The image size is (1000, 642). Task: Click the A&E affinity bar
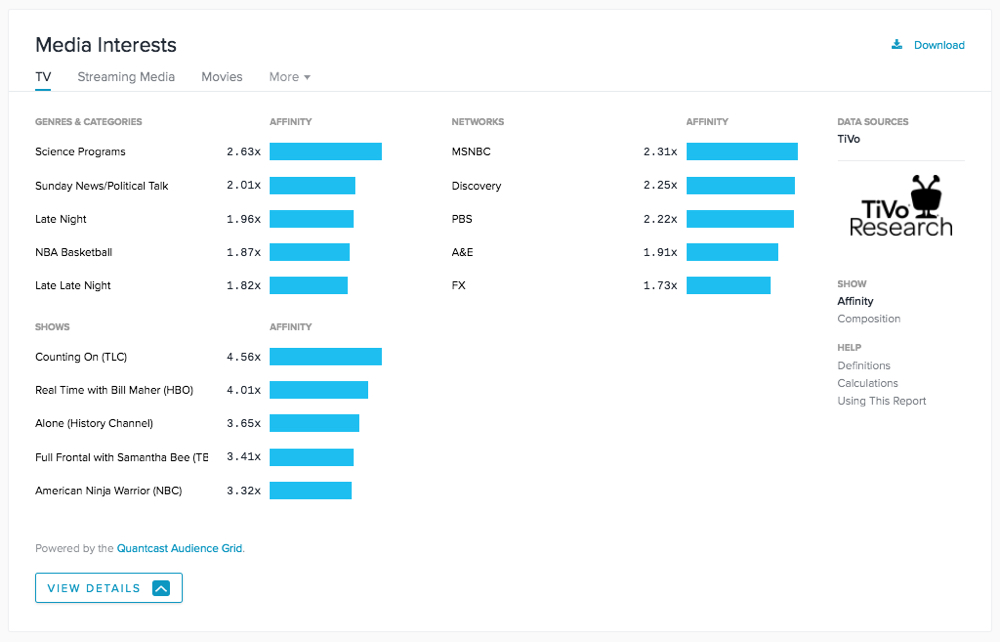[x=732, y=252]
